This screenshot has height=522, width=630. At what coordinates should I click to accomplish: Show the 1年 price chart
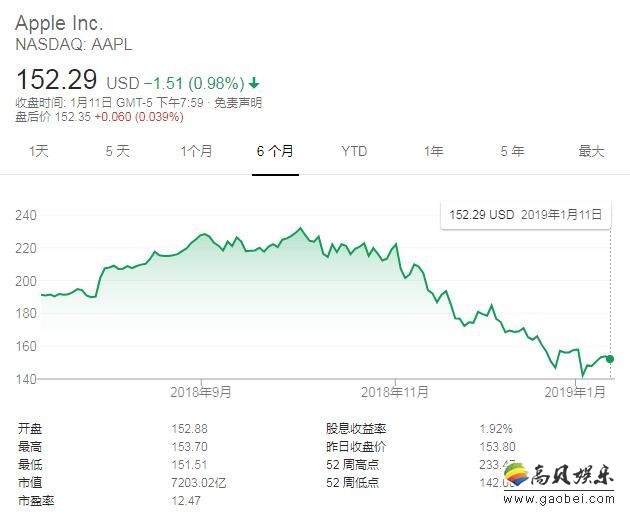(433, 151)
